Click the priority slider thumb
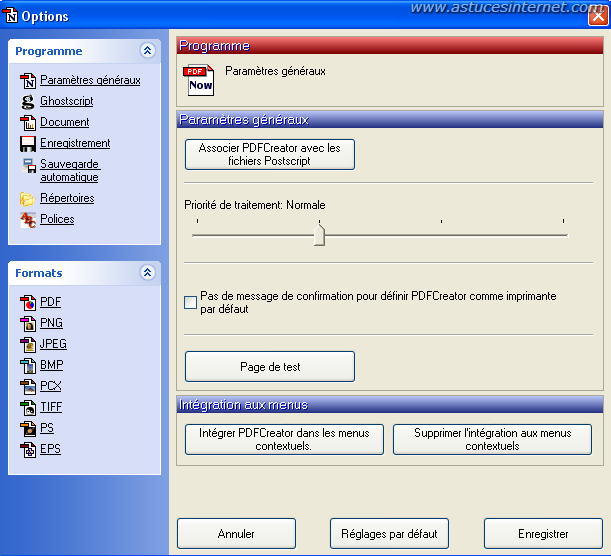The width and height of the screenshot is (611, 556). coord(319,235)
